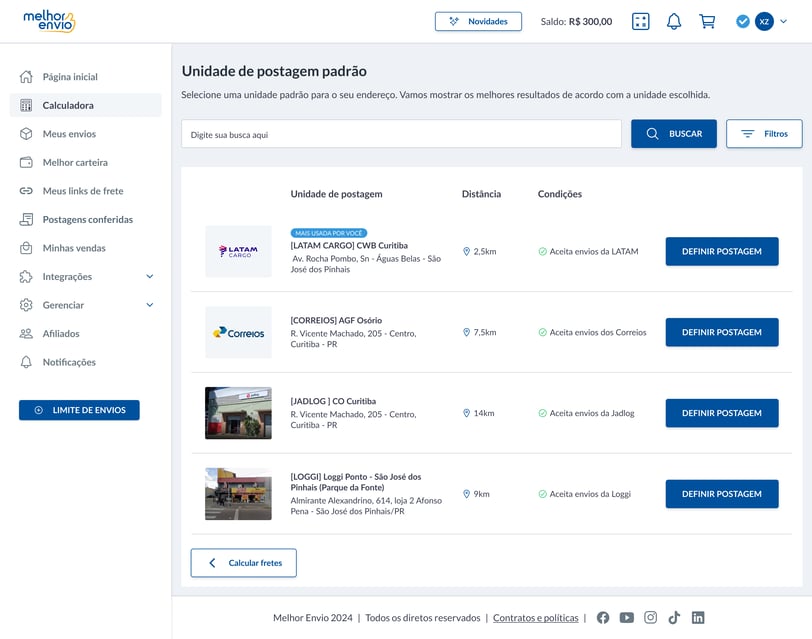
Task: Open Melhor carteira
Action: pos(75,162)
